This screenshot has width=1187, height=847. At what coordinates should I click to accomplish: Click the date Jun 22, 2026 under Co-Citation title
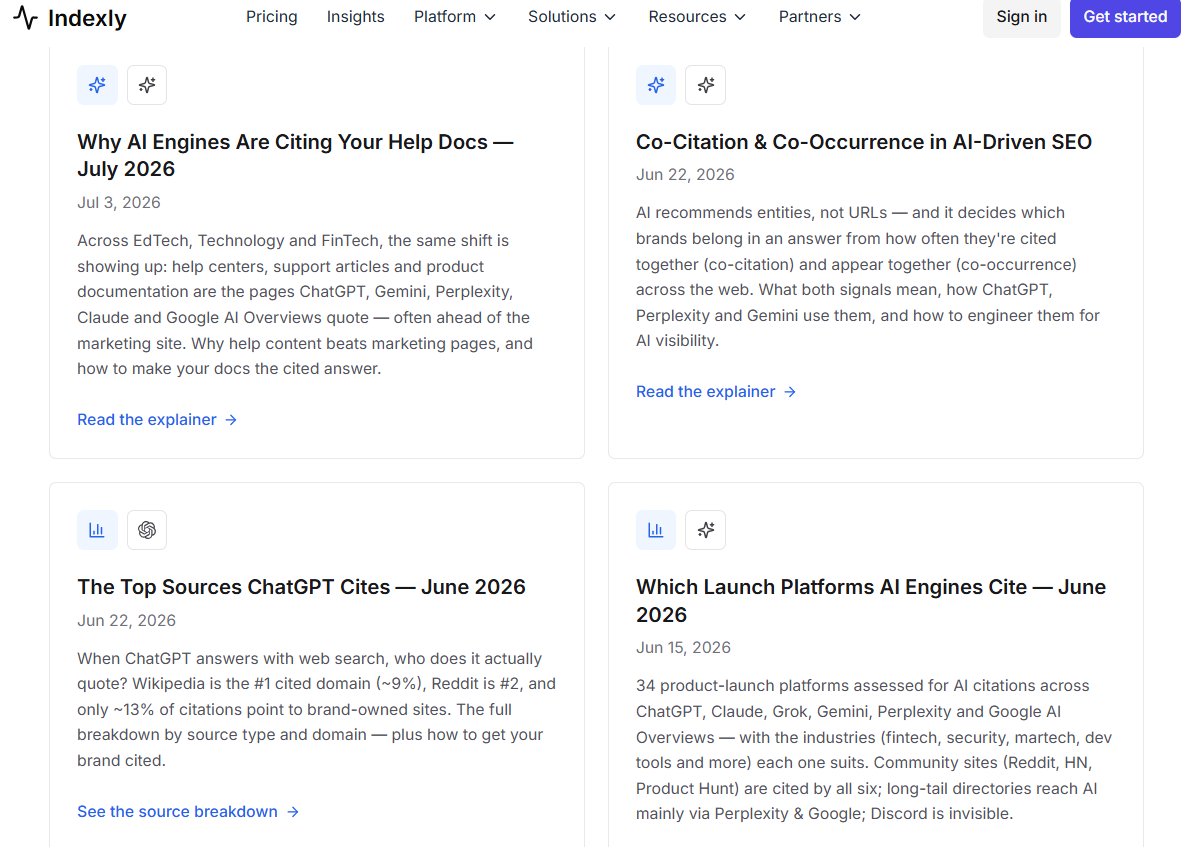pyautogui.click(x=685, y=175)
